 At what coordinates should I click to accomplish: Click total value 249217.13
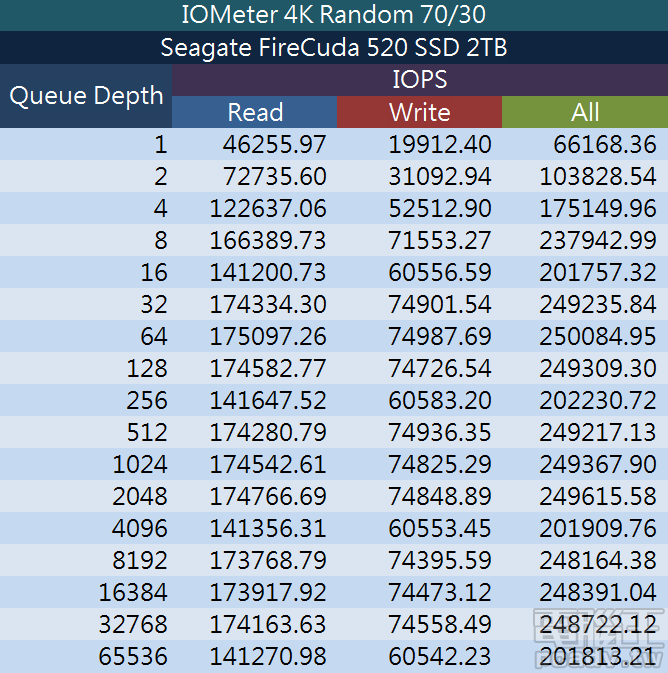pos(598,432)
